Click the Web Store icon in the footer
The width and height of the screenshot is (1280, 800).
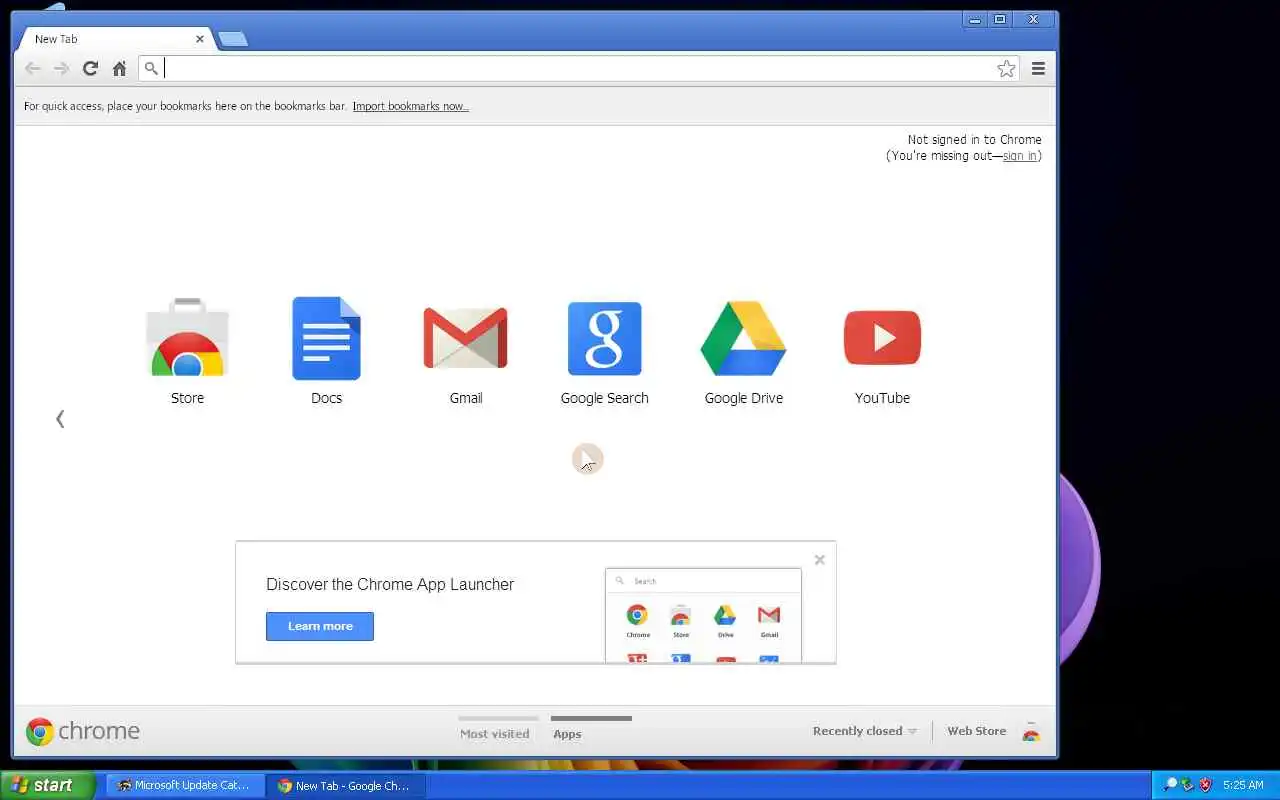tap(1031, 732)
